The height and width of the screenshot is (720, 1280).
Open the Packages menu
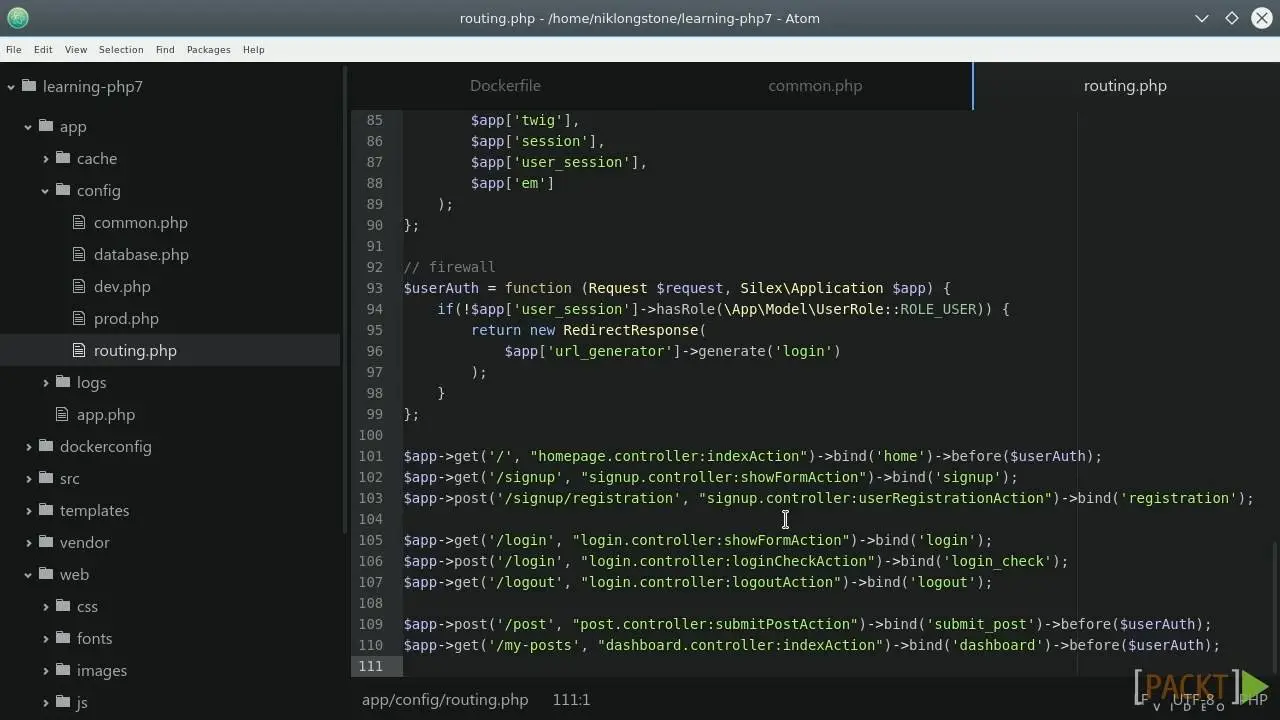pyautogui.click(x=208, y=49)
